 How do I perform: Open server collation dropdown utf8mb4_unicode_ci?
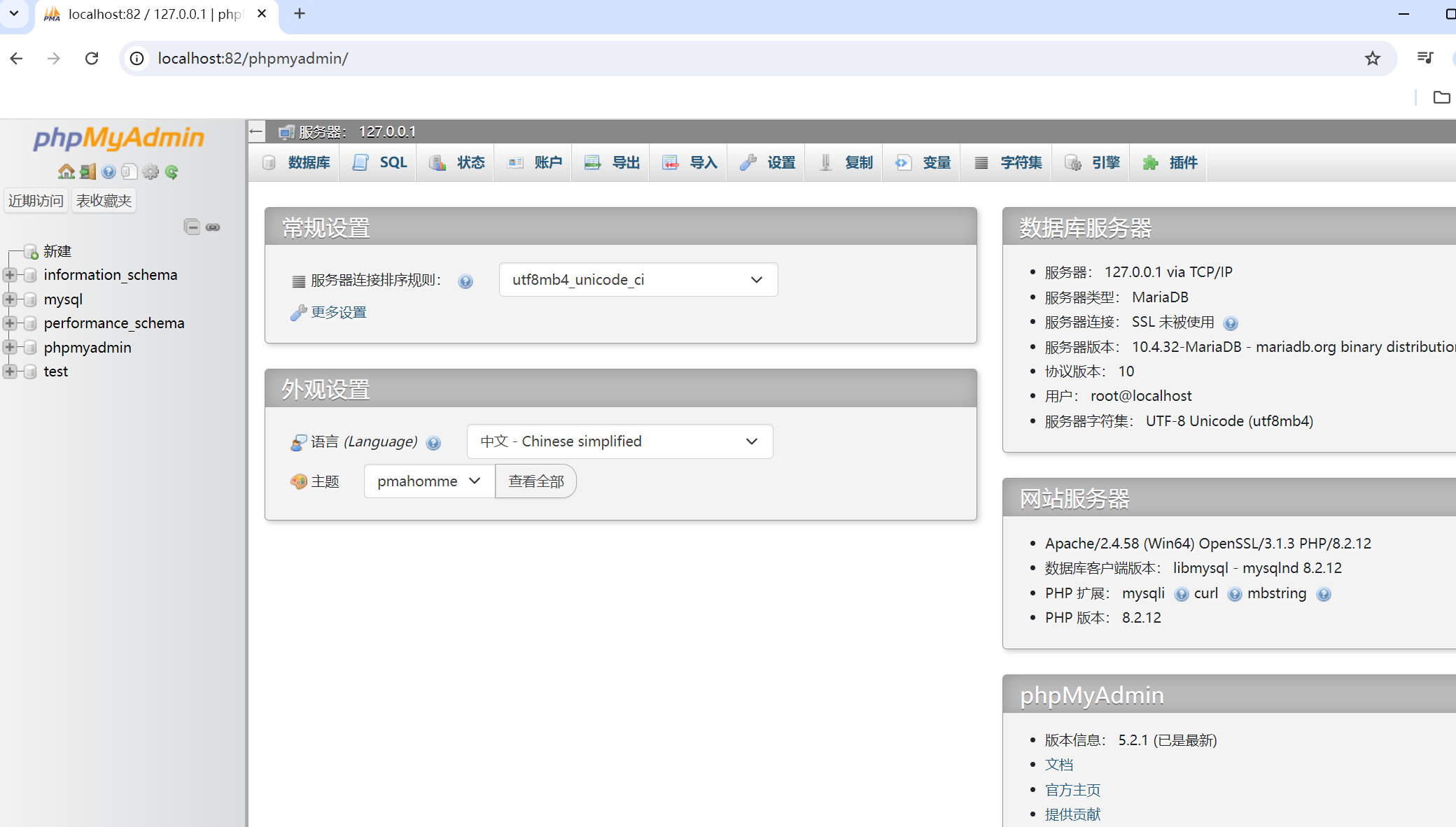click(x=638, y=280)
